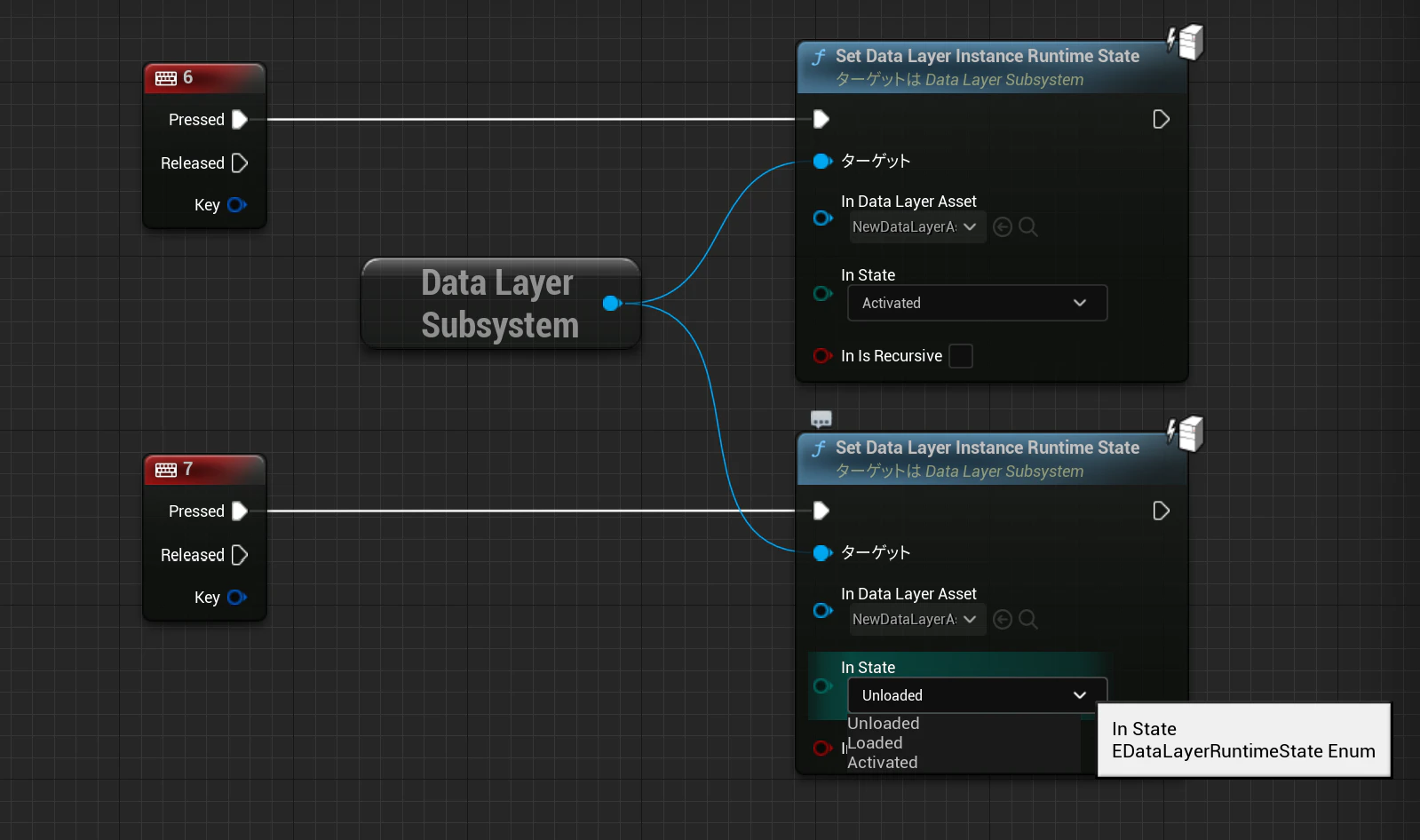Open the comment bubble above lower node
Image resolution: width=1420 pixels, height=840 pixels.
coord(821,418)
